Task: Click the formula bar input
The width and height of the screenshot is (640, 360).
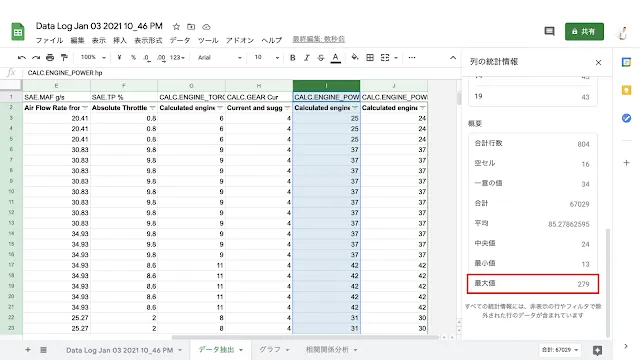Action: (x=241, y=73)
